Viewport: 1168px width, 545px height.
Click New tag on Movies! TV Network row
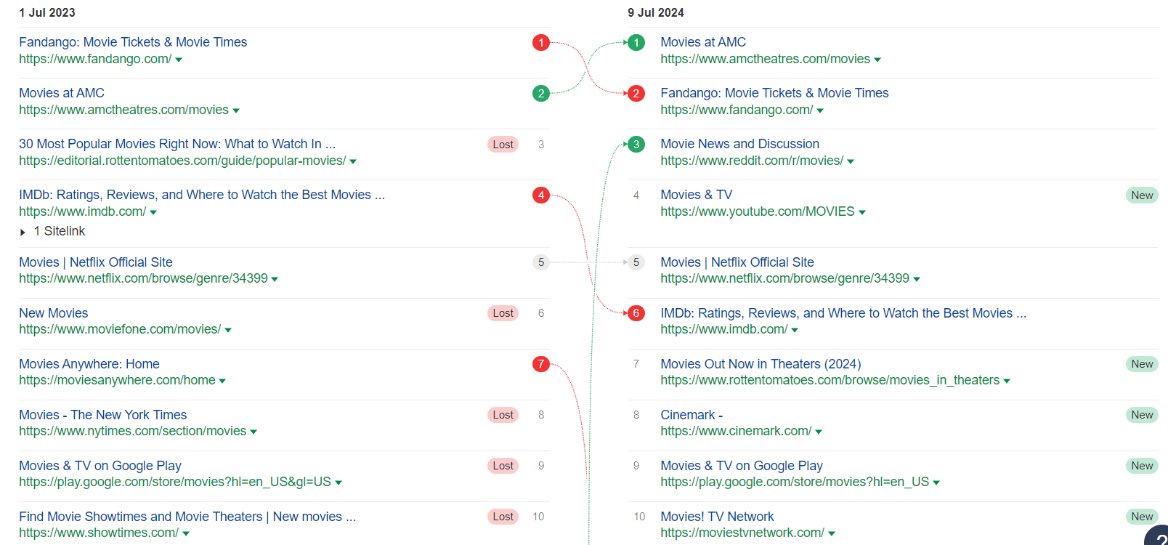1142,517
